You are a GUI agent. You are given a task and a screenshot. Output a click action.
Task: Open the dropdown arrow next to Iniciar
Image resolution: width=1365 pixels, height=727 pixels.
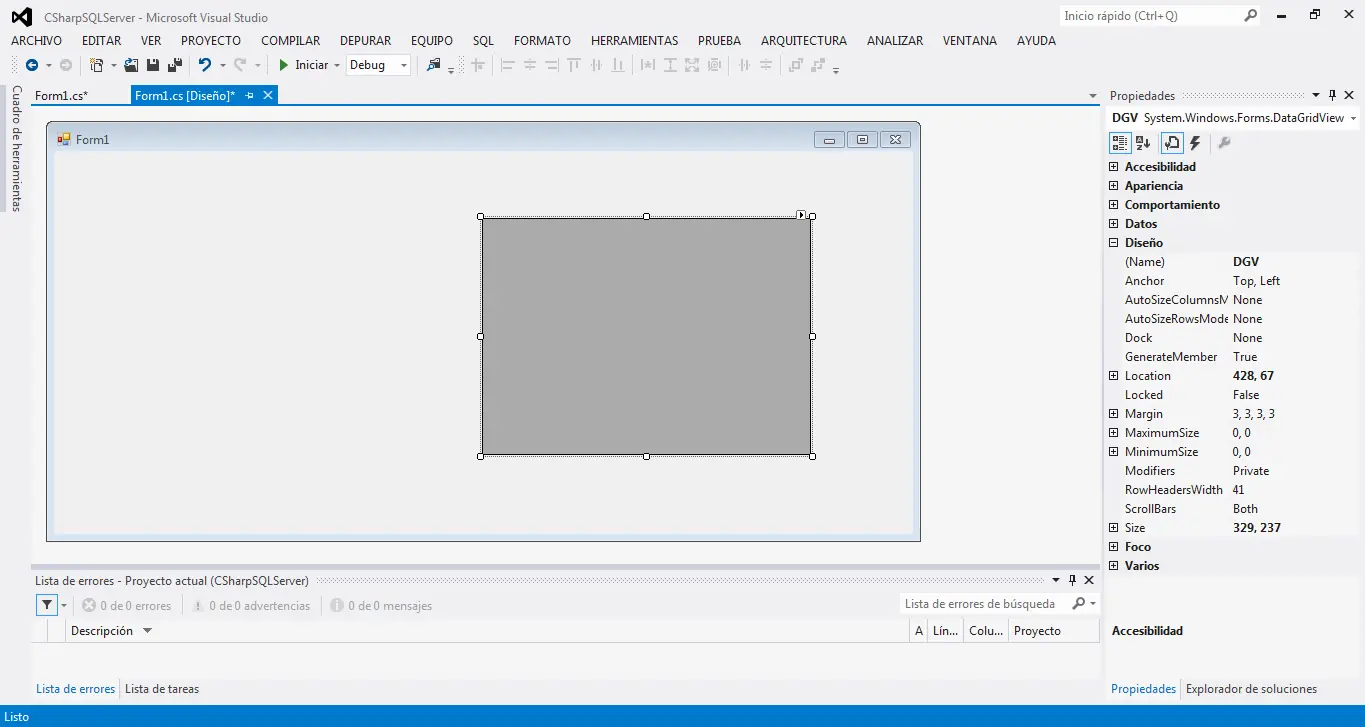coord(337,65)
